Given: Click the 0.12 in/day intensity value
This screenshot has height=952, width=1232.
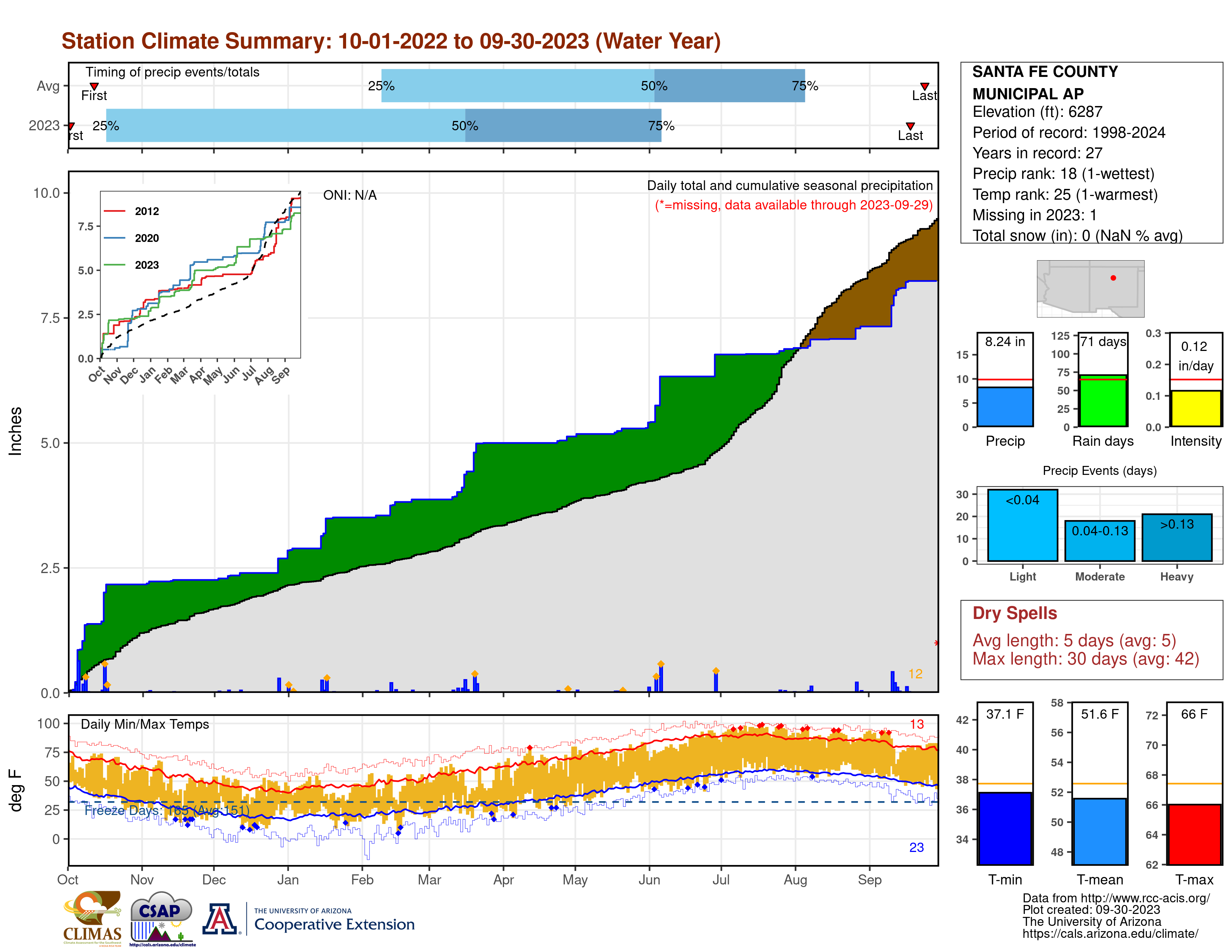Looking at the screenshot, I should (x=1195, y=356).
